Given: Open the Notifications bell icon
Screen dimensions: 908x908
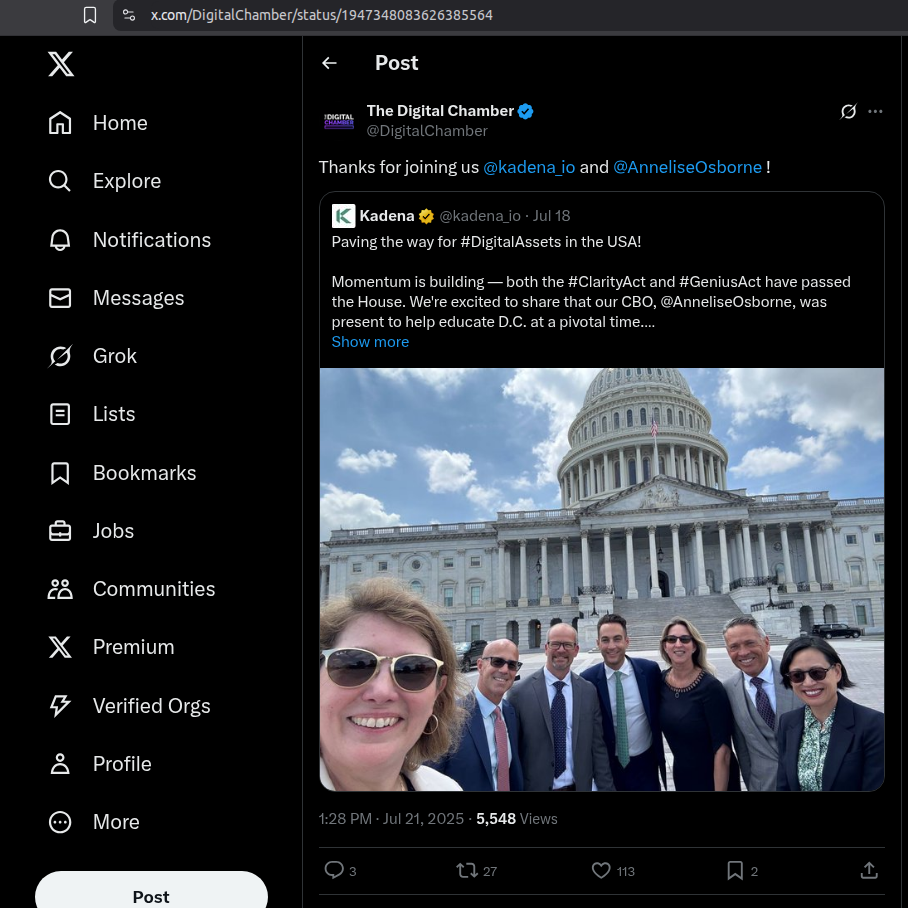Looking at the screenshot, I should tap(60, 240).
